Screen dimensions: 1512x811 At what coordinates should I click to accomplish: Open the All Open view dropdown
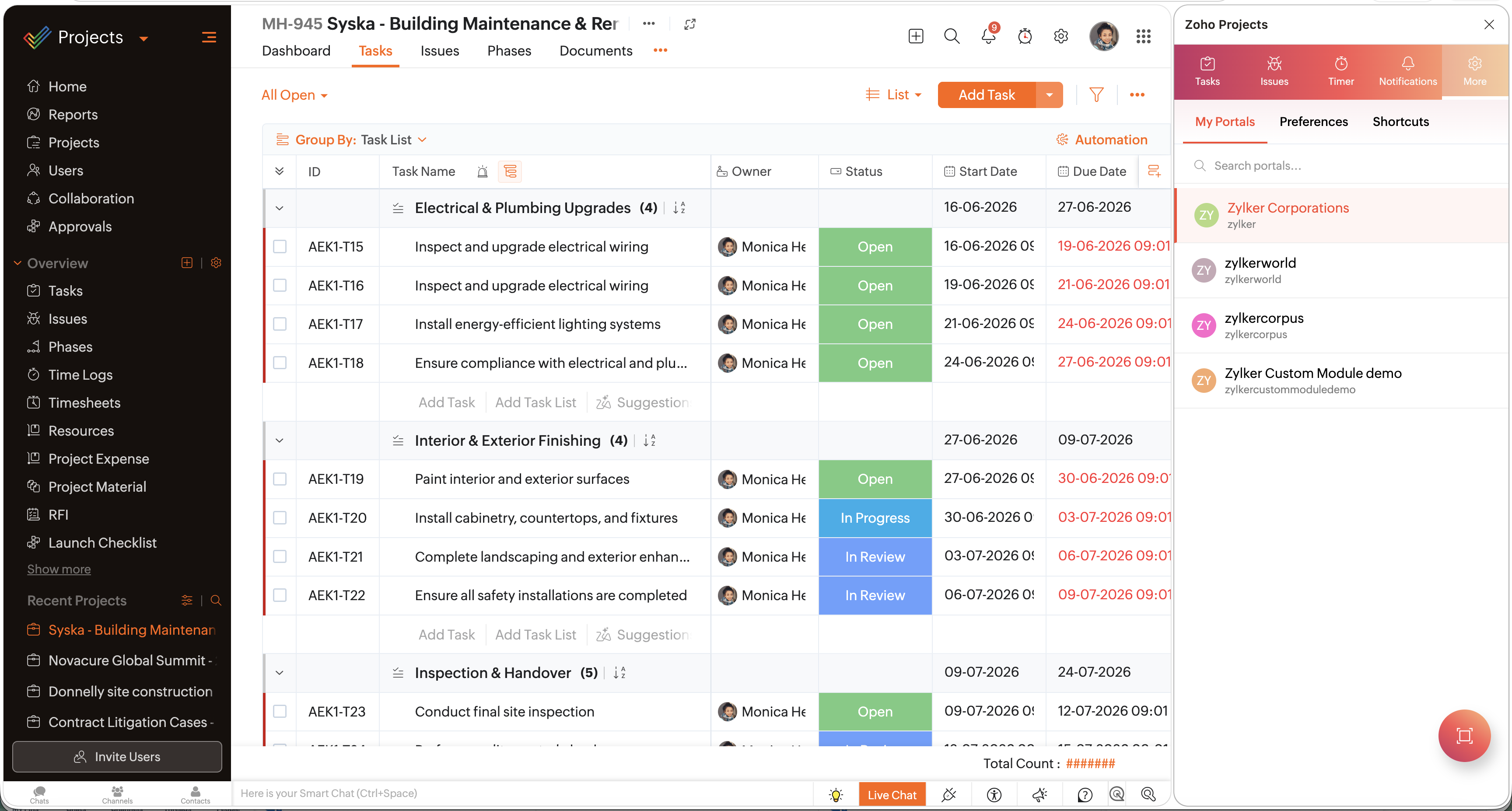(294, 95)
